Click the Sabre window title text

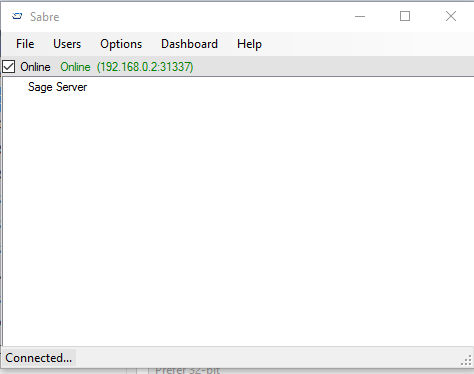click(45, 17)
